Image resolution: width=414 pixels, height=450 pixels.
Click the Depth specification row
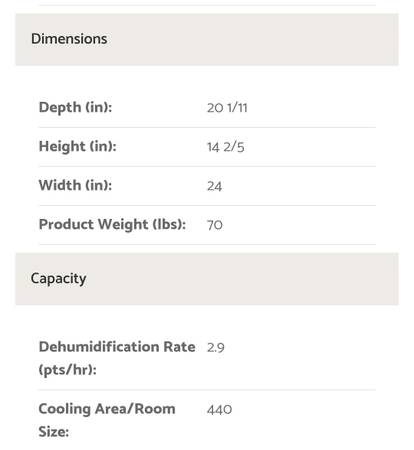[x=207, y=108]
